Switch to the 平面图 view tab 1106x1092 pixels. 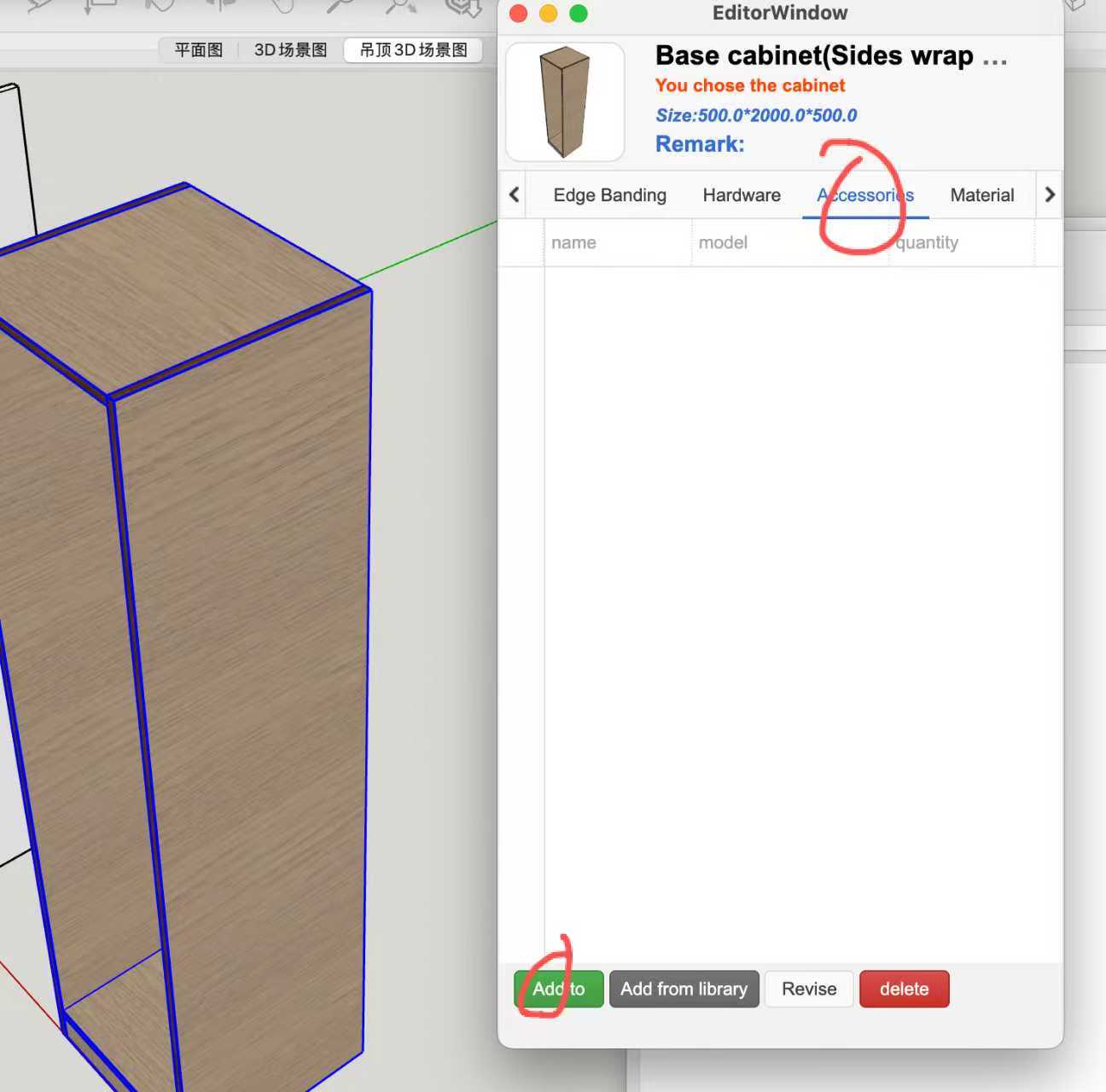198,50
